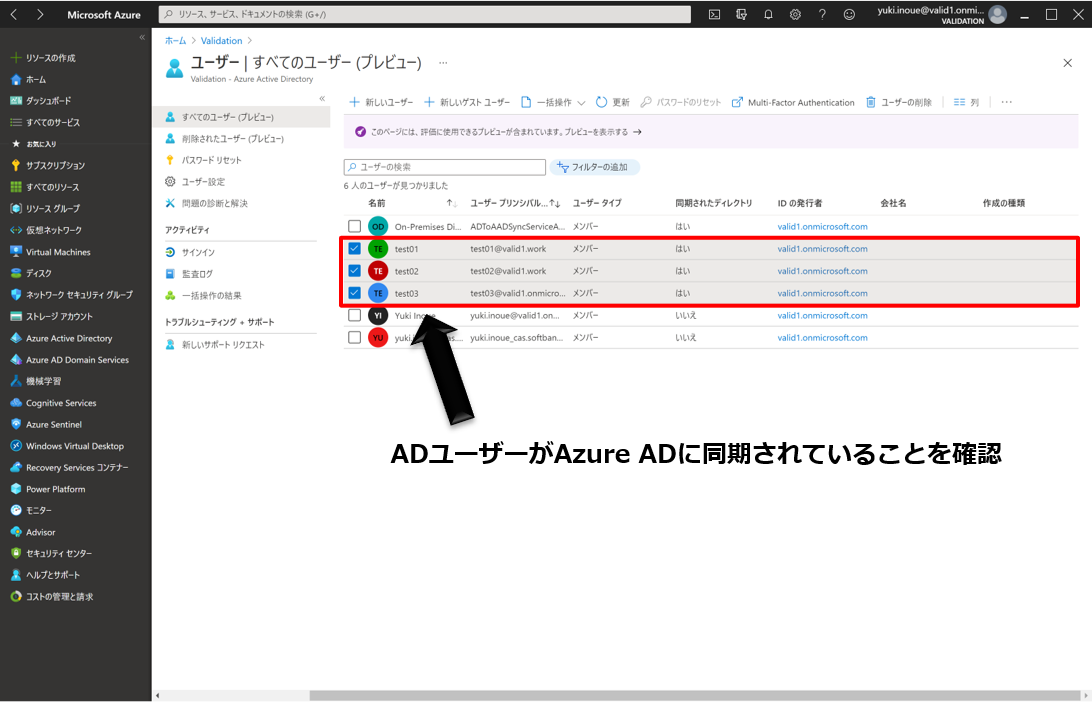
Task: Click フィルターの追加 button
Action: (594, 167)
